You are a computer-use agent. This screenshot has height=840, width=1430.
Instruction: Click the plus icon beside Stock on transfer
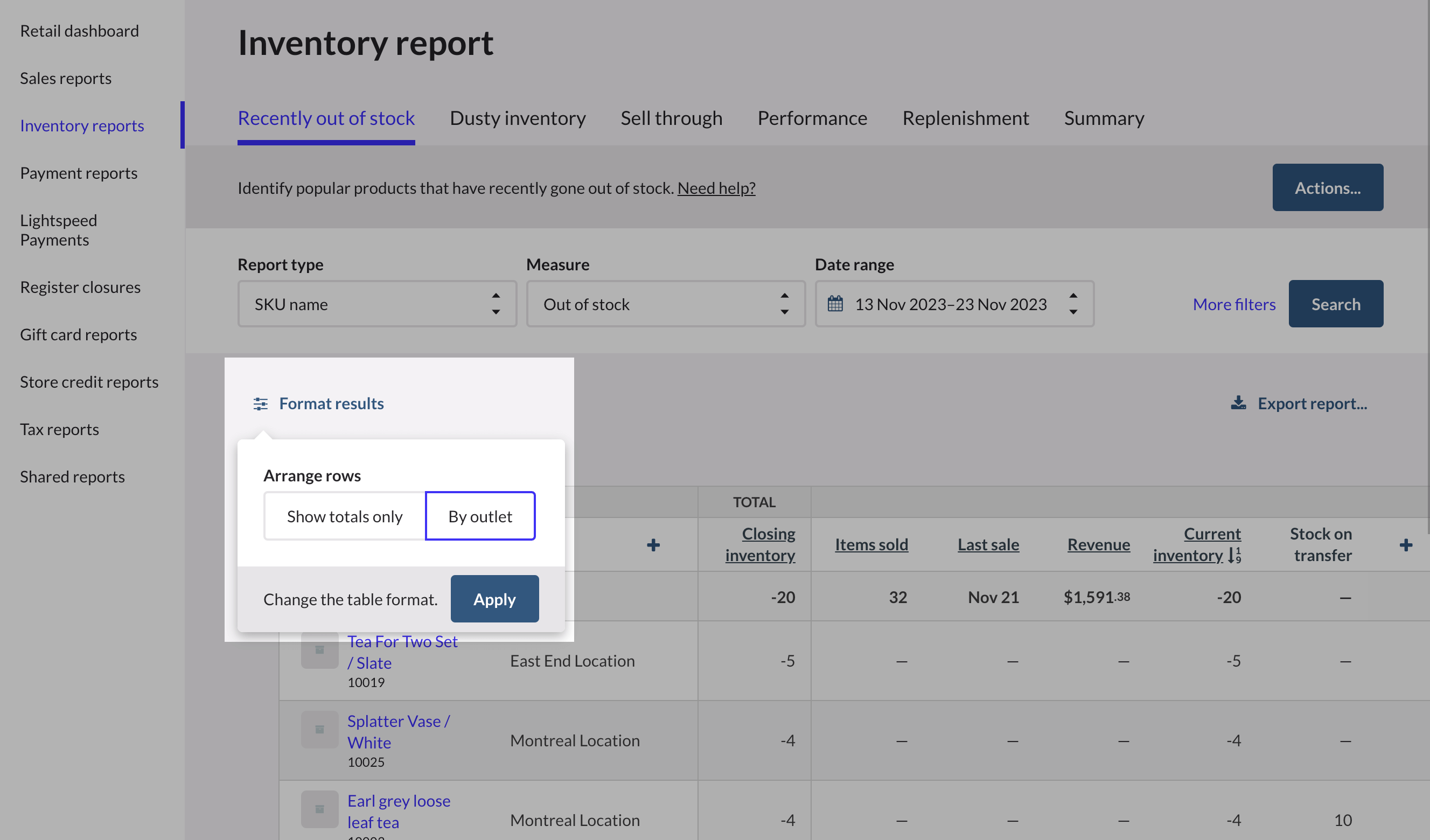pos(1406,545)
